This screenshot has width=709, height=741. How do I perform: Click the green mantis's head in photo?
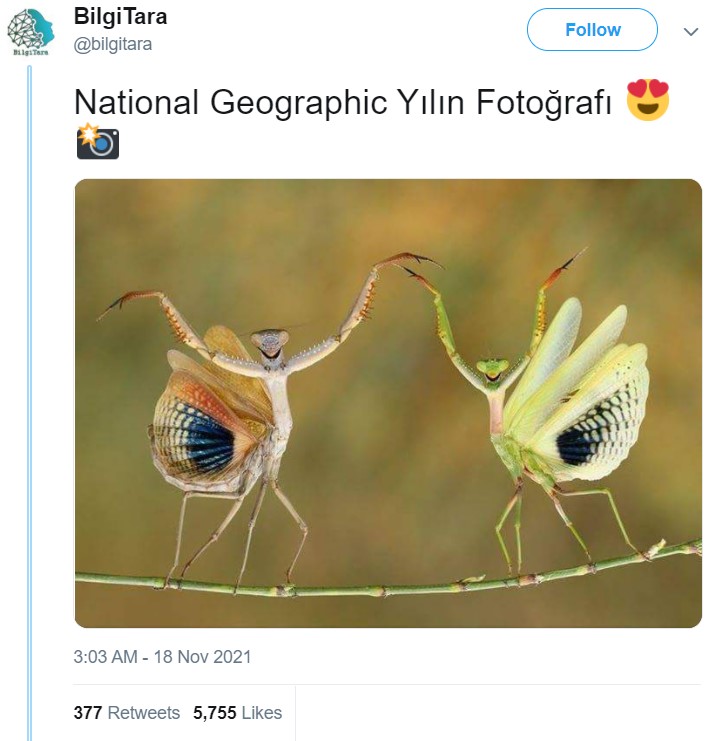pos(491,371)
